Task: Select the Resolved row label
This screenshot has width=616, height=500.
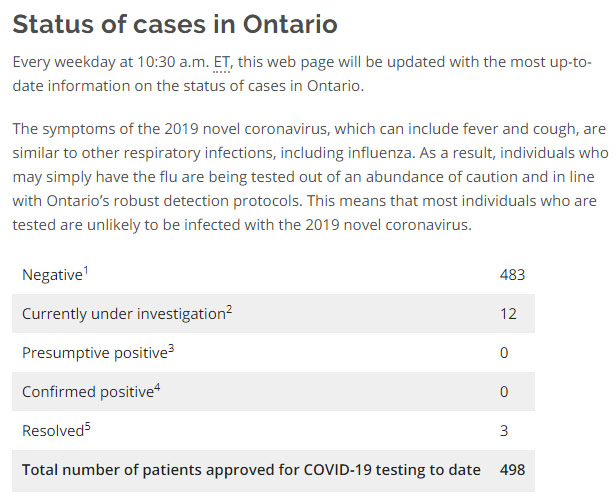Action: point(54,431)
